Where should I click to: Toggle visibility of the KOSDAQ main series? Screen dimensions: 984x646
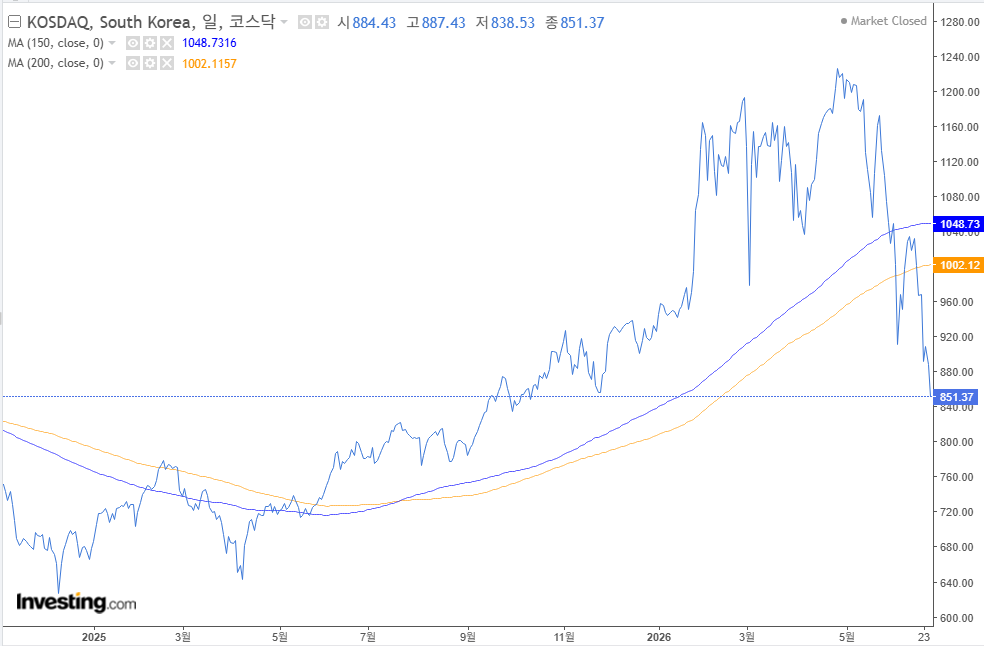click(305, 23)
